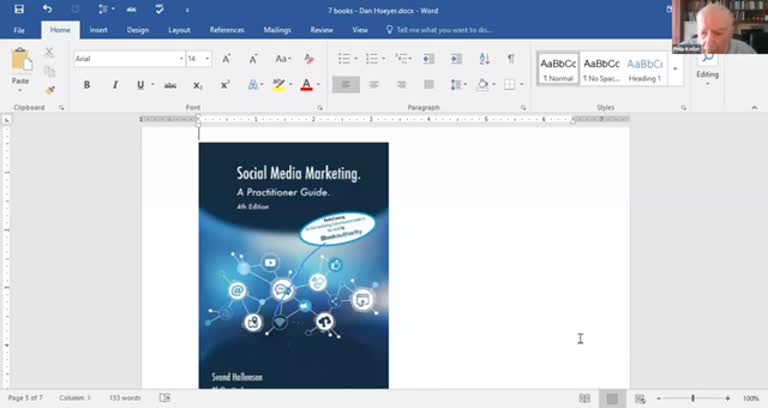This screenshot has height=408, width=768.
Task: Toggle Align Left for the paragraph
Action: point(346,85)
